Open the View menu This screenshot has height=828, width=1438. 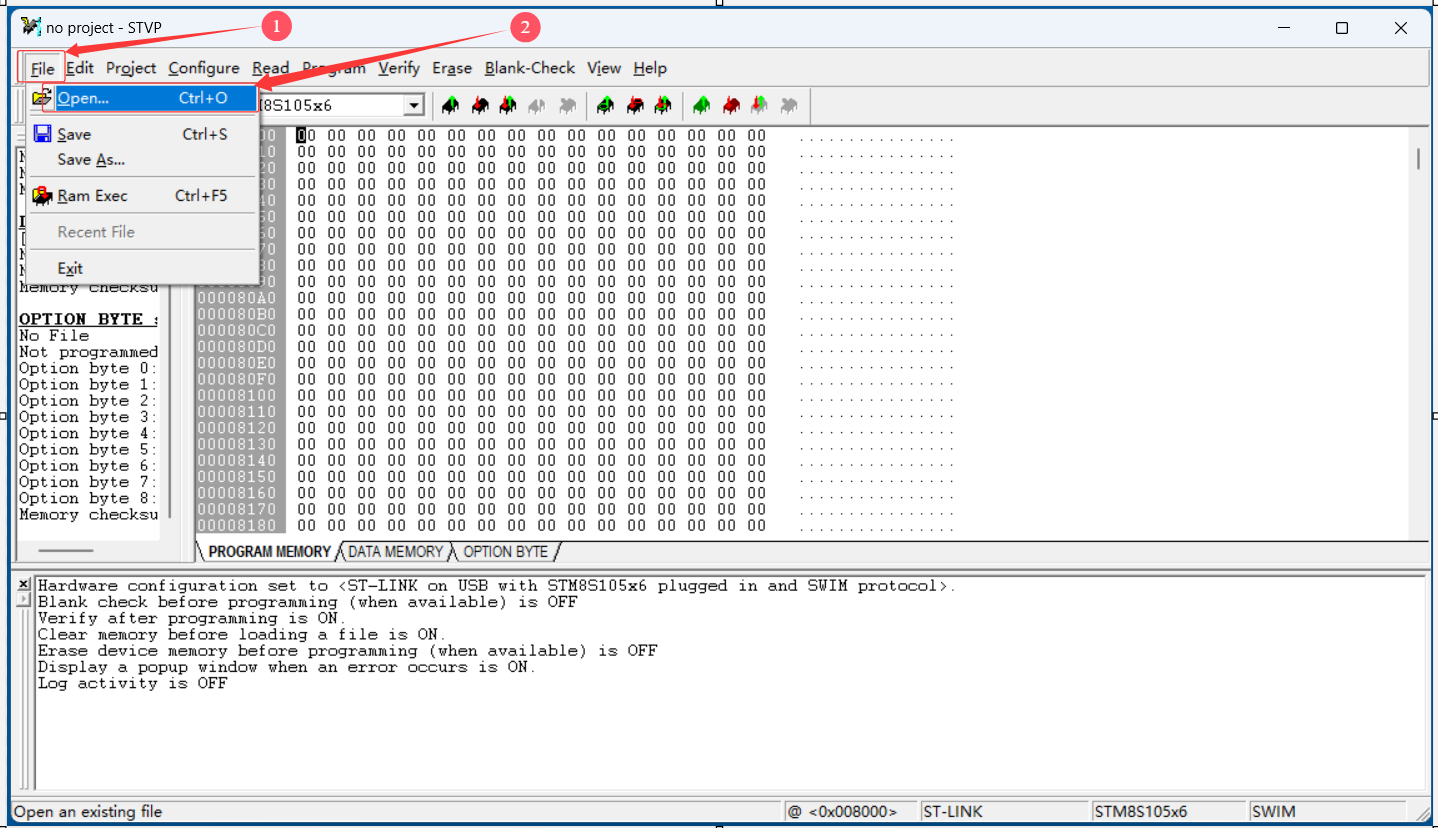point(604,68)
